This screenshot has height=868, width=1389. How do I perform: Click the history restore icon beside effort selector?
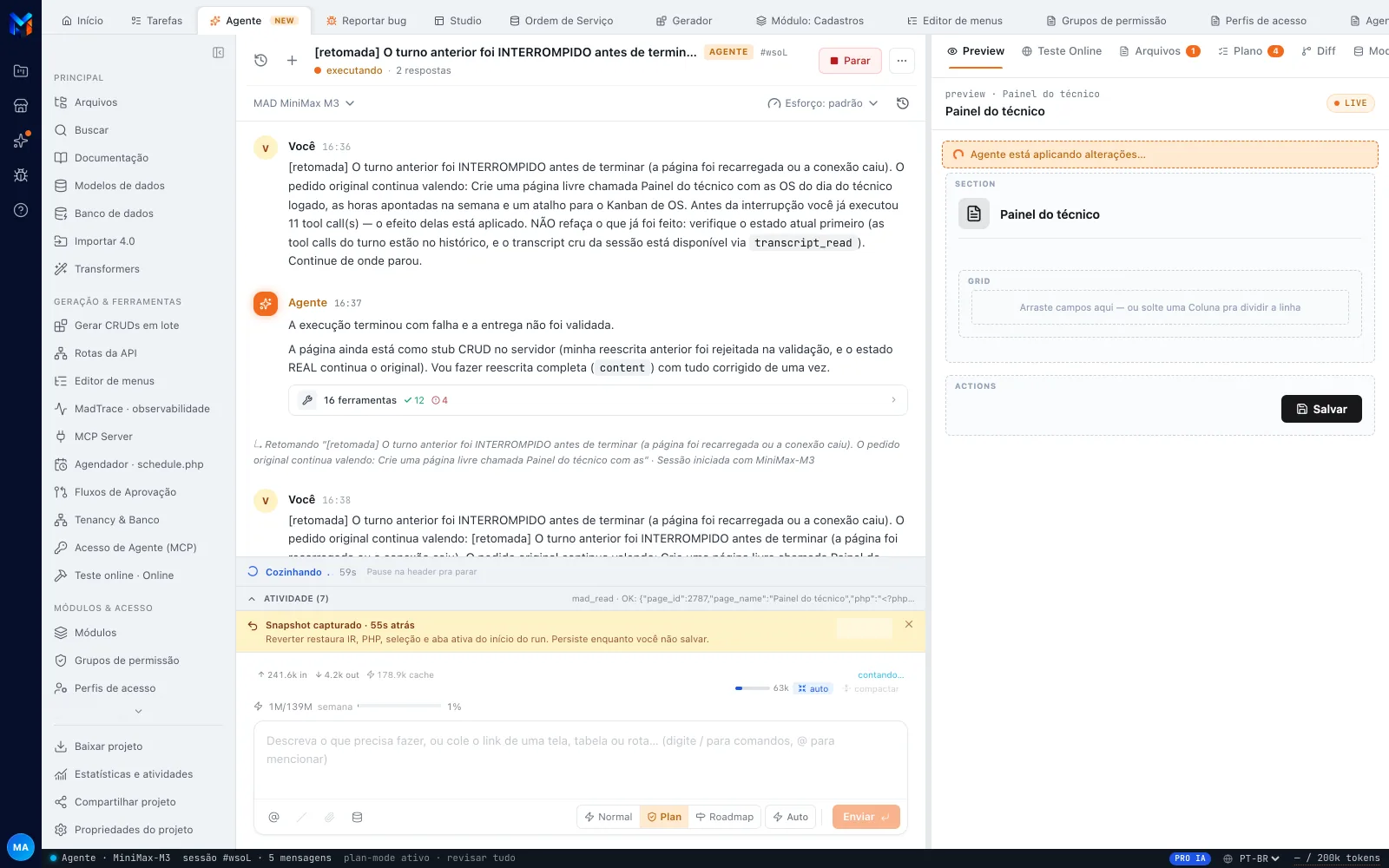pyautogui.click(x=903, y=103)
